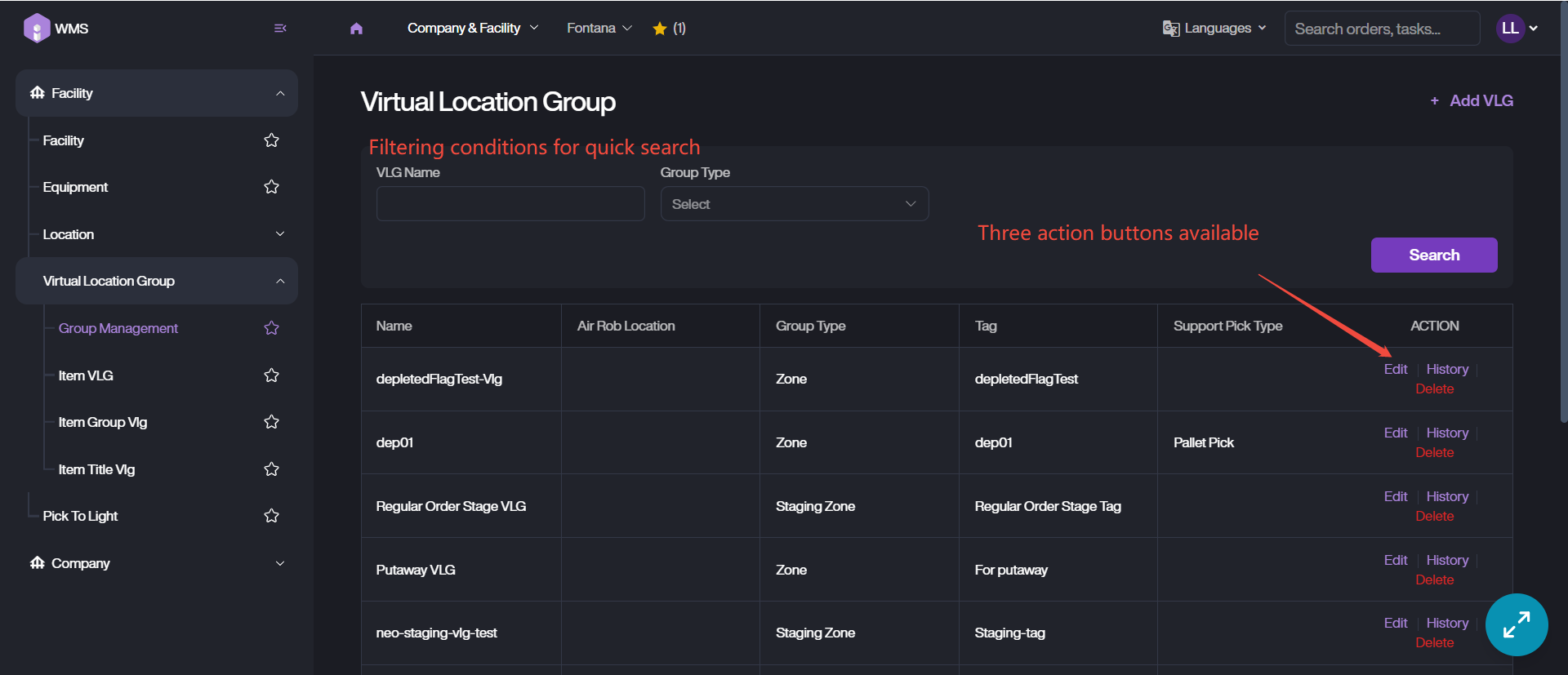Delete the Putaway VLG row
Screen dimensions: 1568x675
pyautogui.click(x=1434, y=580)
